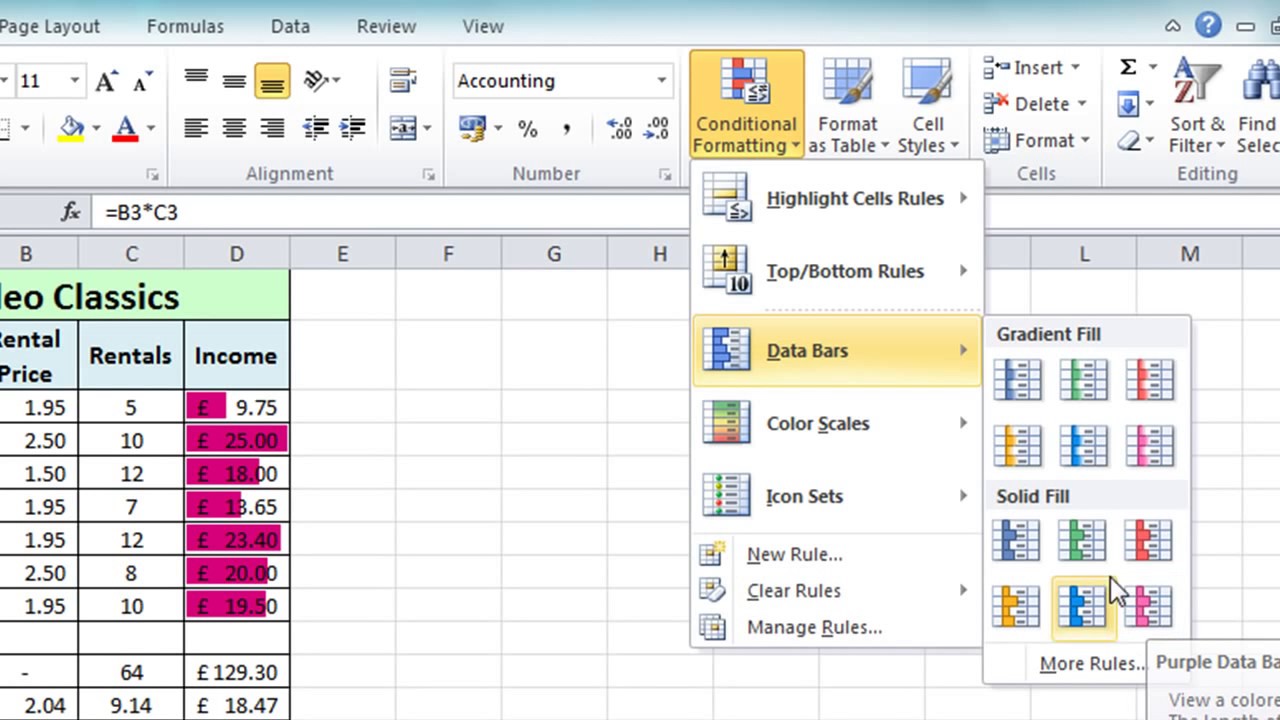This screenshot has height=720, width=1280.
Task: Switch to the Review ribbon tab
Action: point(386,27)
